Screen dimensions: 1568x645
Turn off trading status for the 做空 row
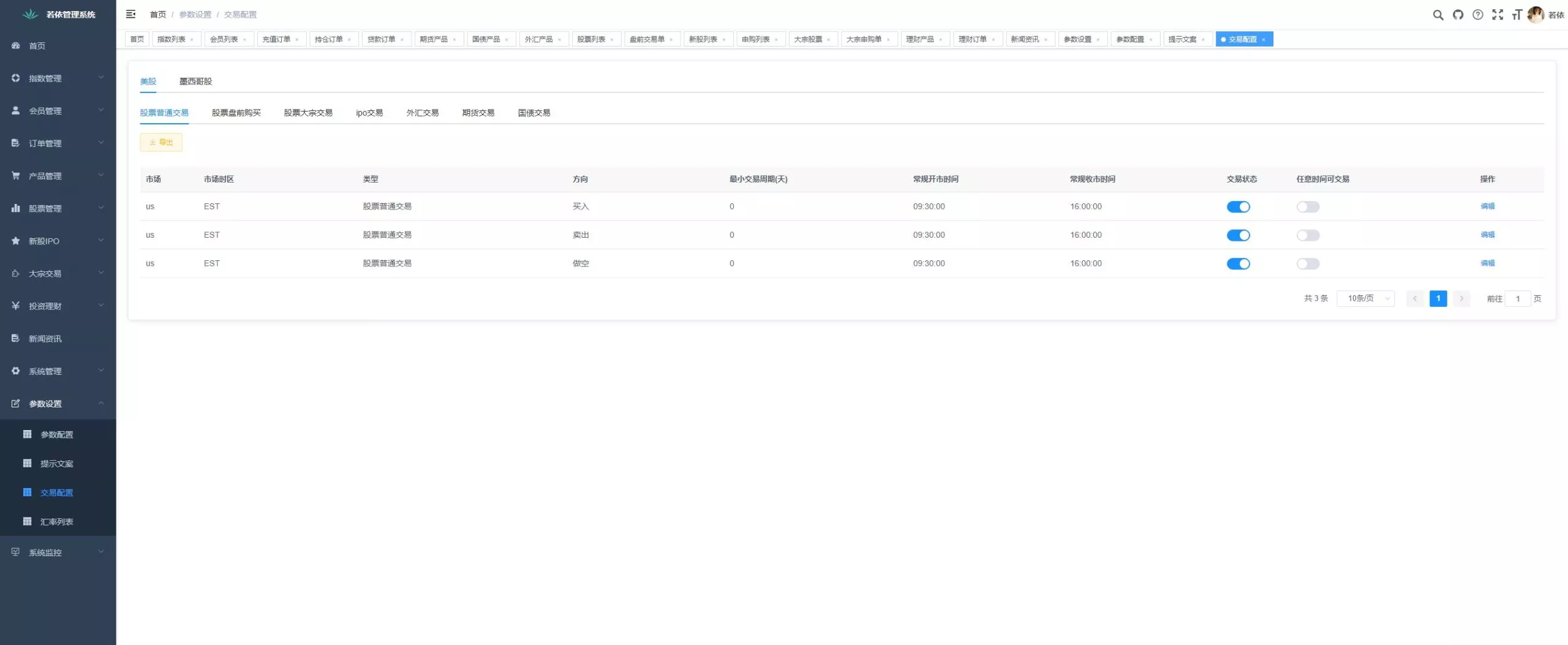1238,264
